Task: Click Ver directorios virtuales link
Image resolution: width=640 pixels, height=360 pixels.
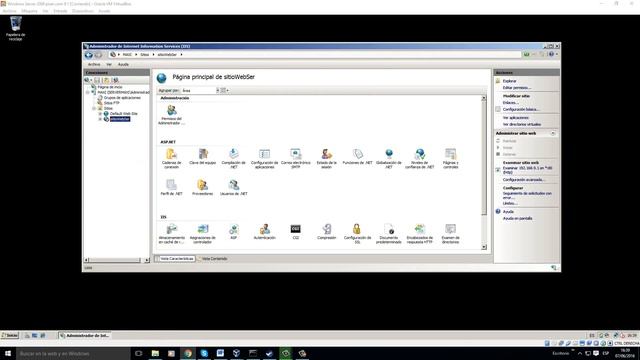Action: tap(522, 124)
